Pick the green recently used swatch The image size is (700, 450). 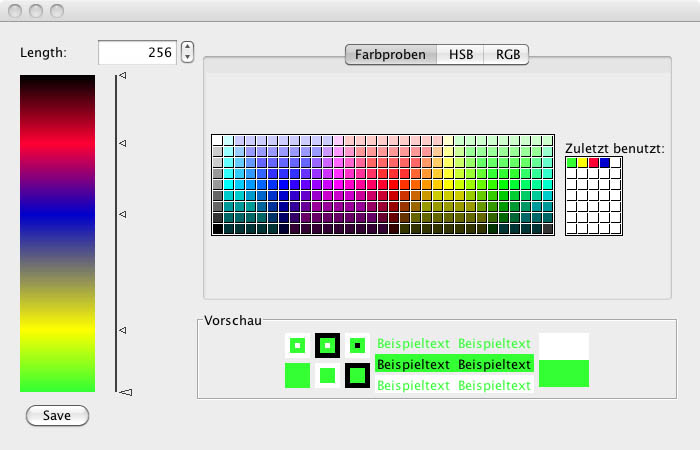(572, 162)
